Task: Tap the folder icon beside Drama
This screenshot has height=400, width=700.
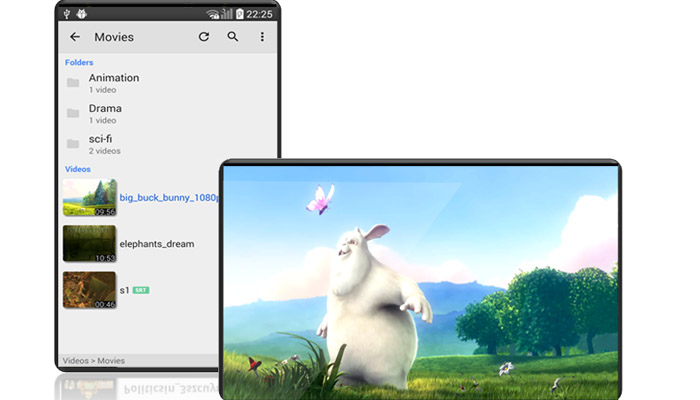Action: tap(73, 113)
